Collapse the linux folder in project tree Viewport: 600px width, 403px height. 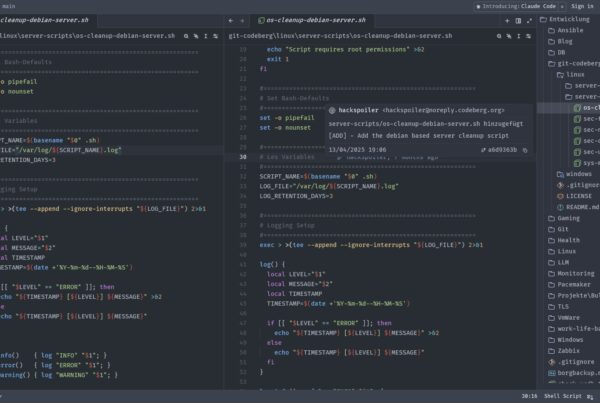tap(575, 75)
